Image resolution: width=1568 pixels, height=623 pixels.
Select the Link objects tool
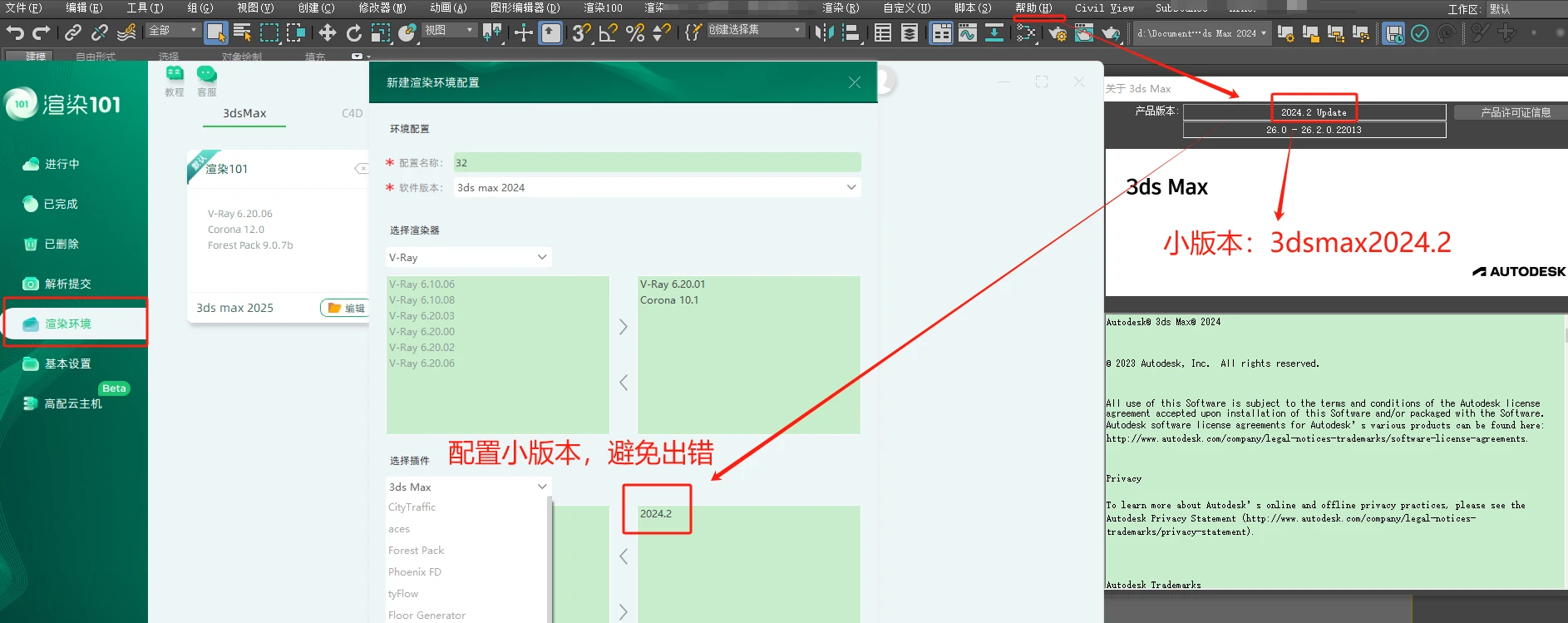tap(73, 33)
